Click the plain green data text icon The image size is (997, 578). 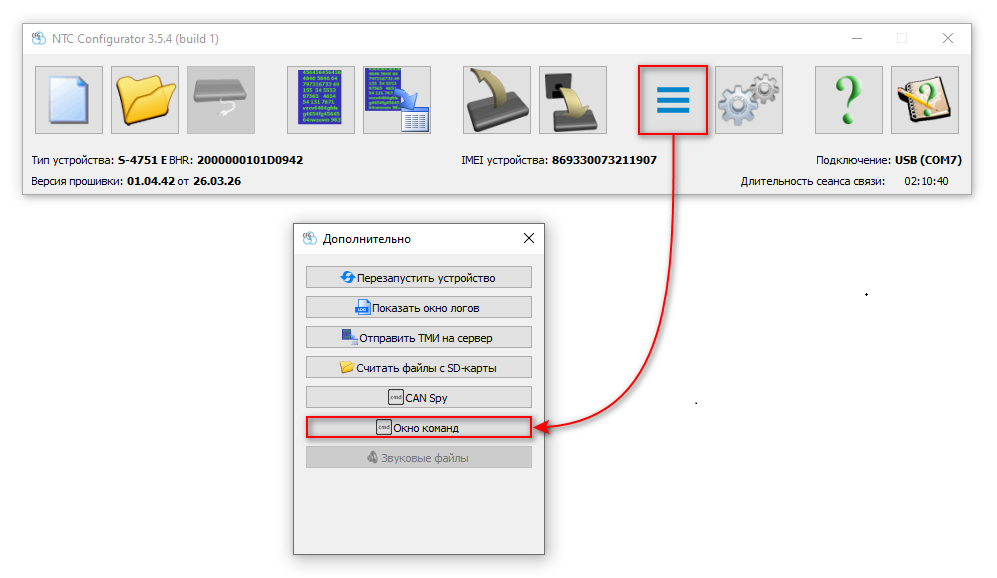click(321, 100)
